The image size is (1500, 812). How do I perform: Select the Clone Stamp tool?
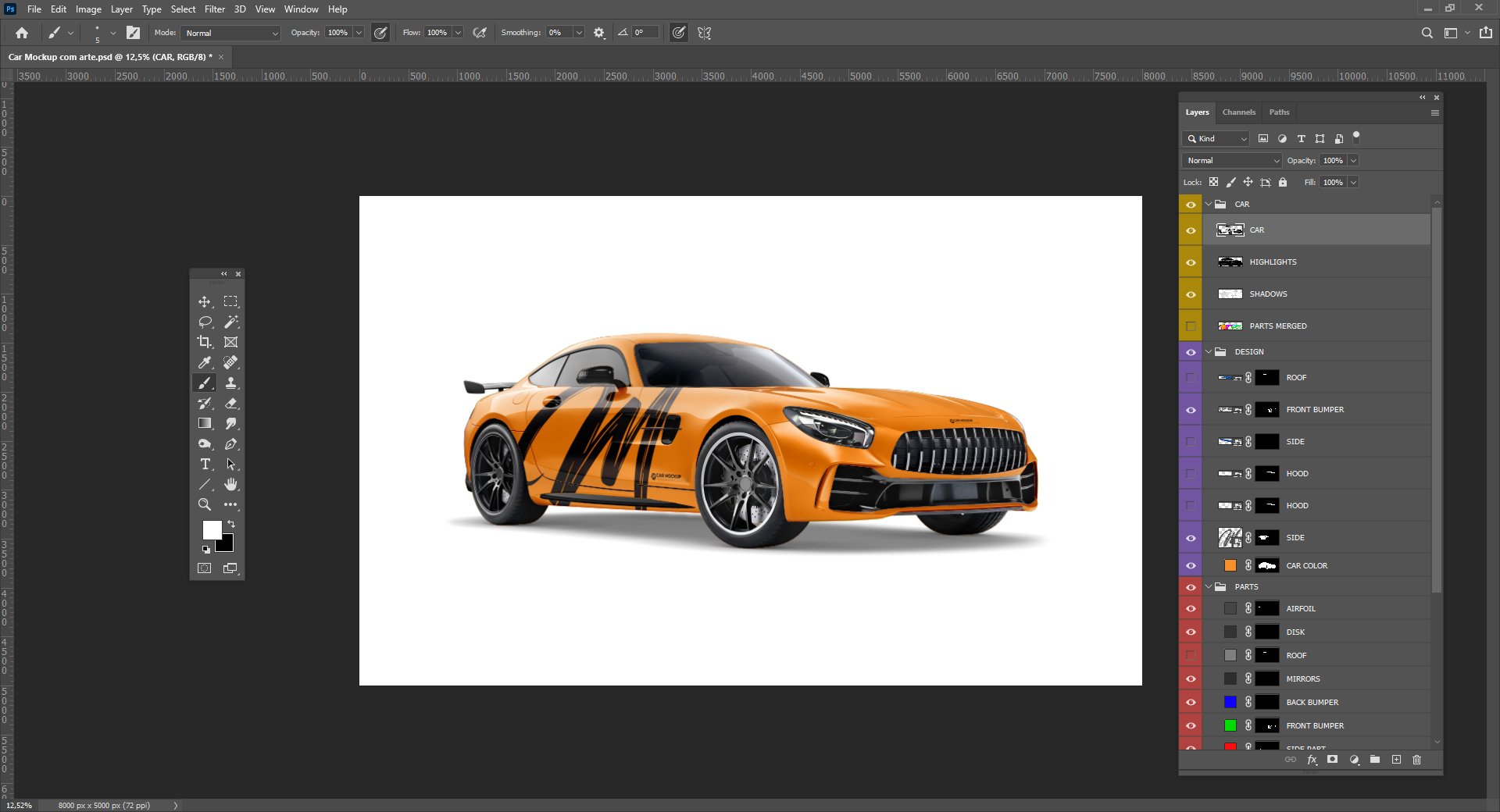(x=230, y=383)
